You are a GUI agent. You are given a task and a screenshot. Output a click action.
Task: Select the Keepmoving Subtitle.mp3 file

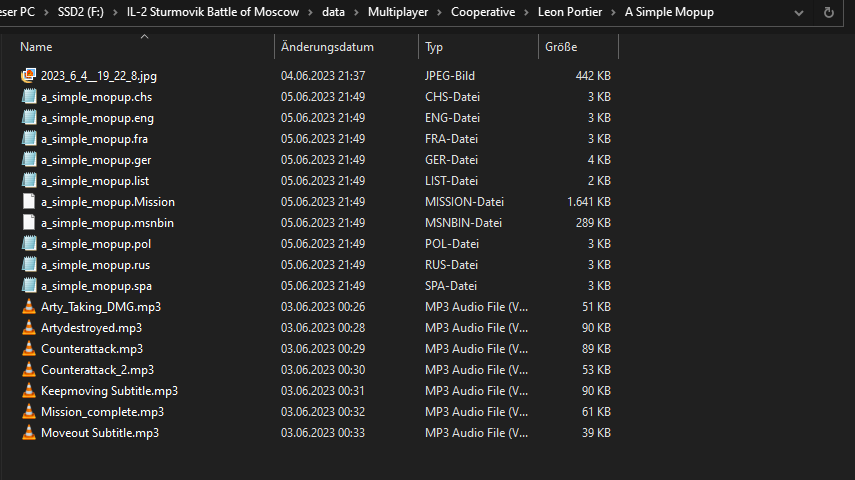click(109, 391)
